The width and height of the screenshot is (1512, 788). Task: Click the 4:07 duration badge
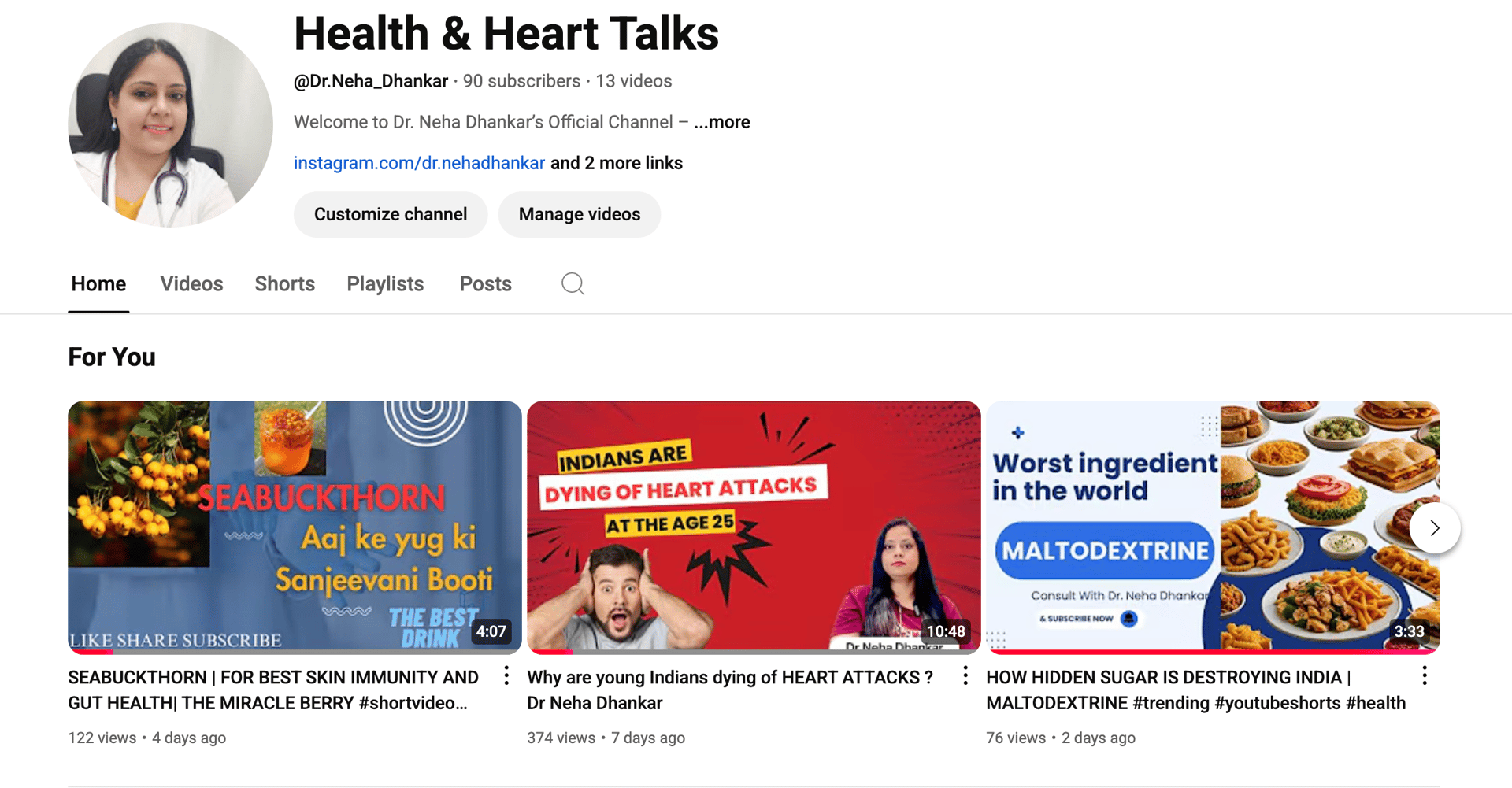491,631
